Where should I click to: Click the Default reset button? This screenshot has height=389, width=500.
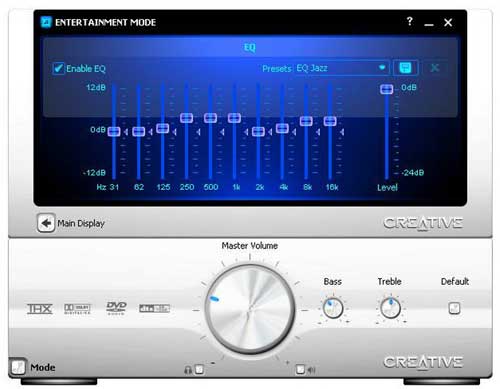pyautogui.click(x=454, y=308)
